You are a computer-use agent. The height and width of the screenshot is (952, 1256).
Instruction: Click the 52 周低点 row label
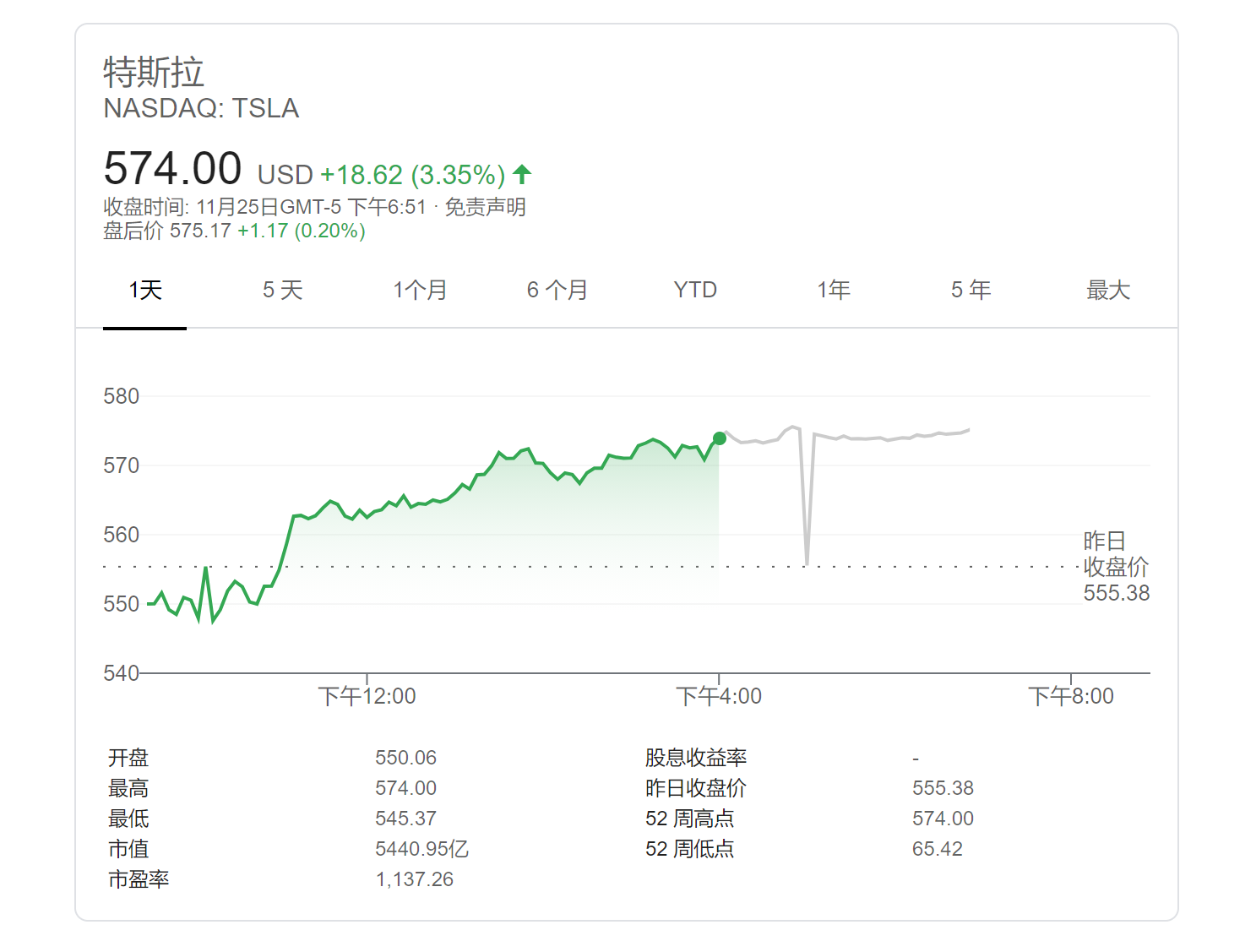pyautogui.click(x=690, y=849)
